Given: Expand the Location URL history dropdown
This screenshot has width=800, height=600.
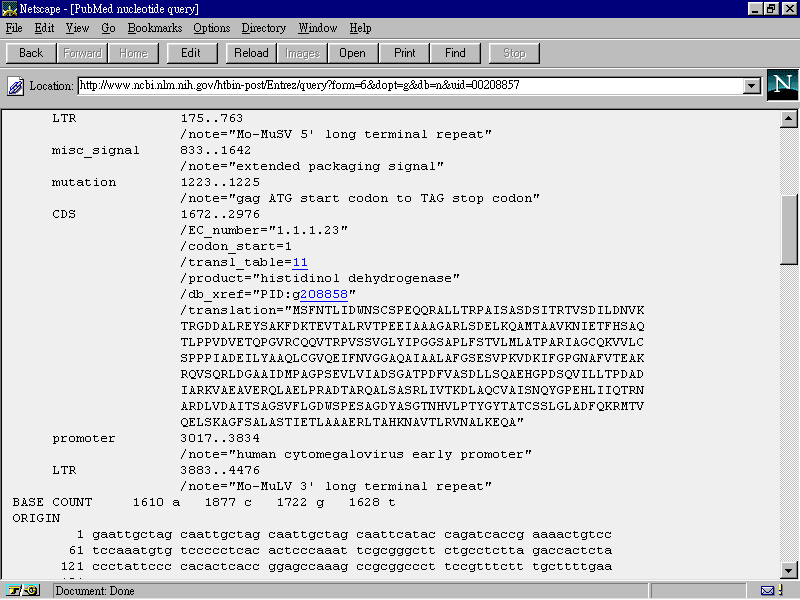Looking at the screenshot, I should point(752,86).
